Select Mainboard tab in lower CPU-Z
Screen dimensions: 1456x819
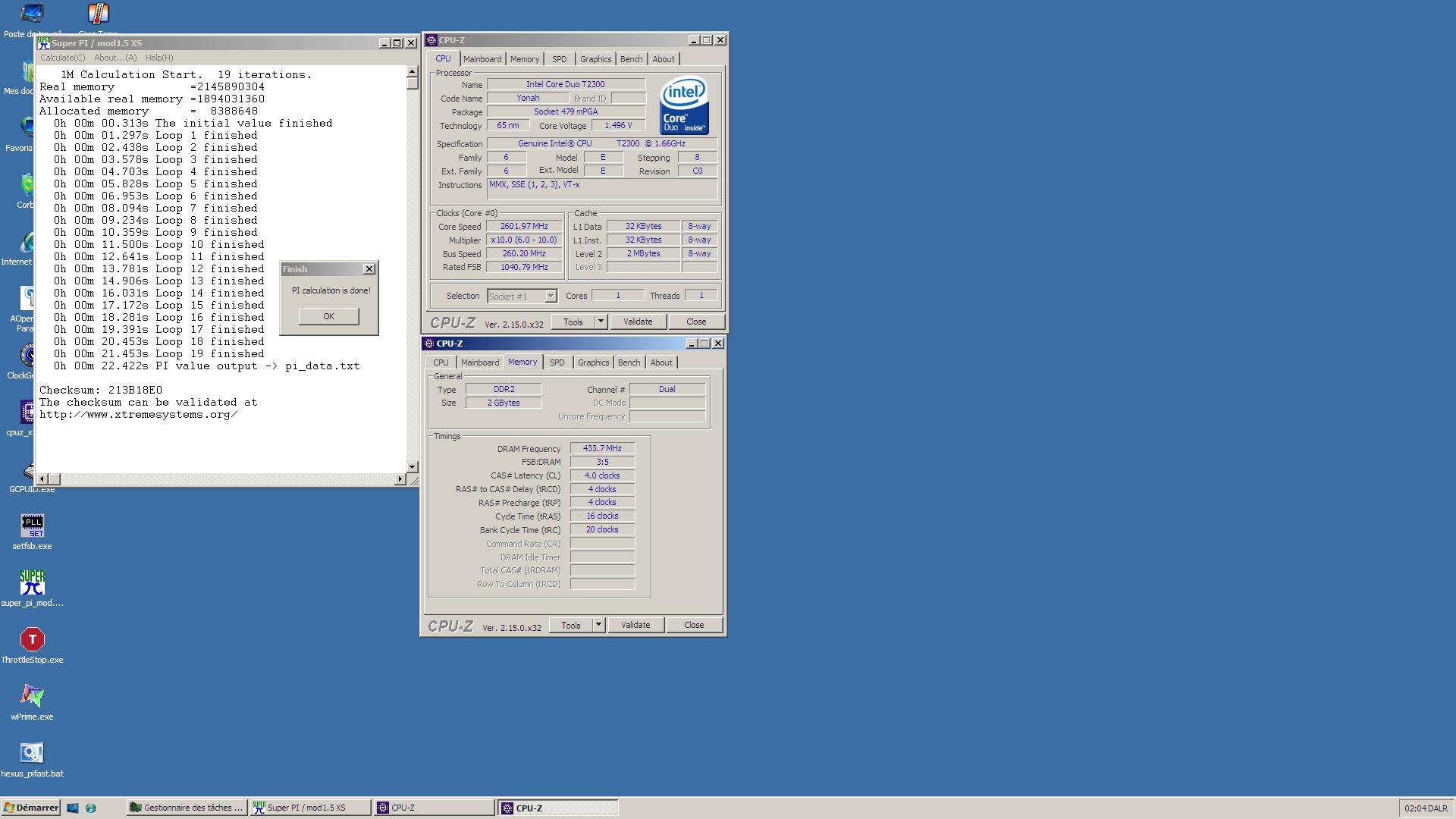[x=480, y=362]
